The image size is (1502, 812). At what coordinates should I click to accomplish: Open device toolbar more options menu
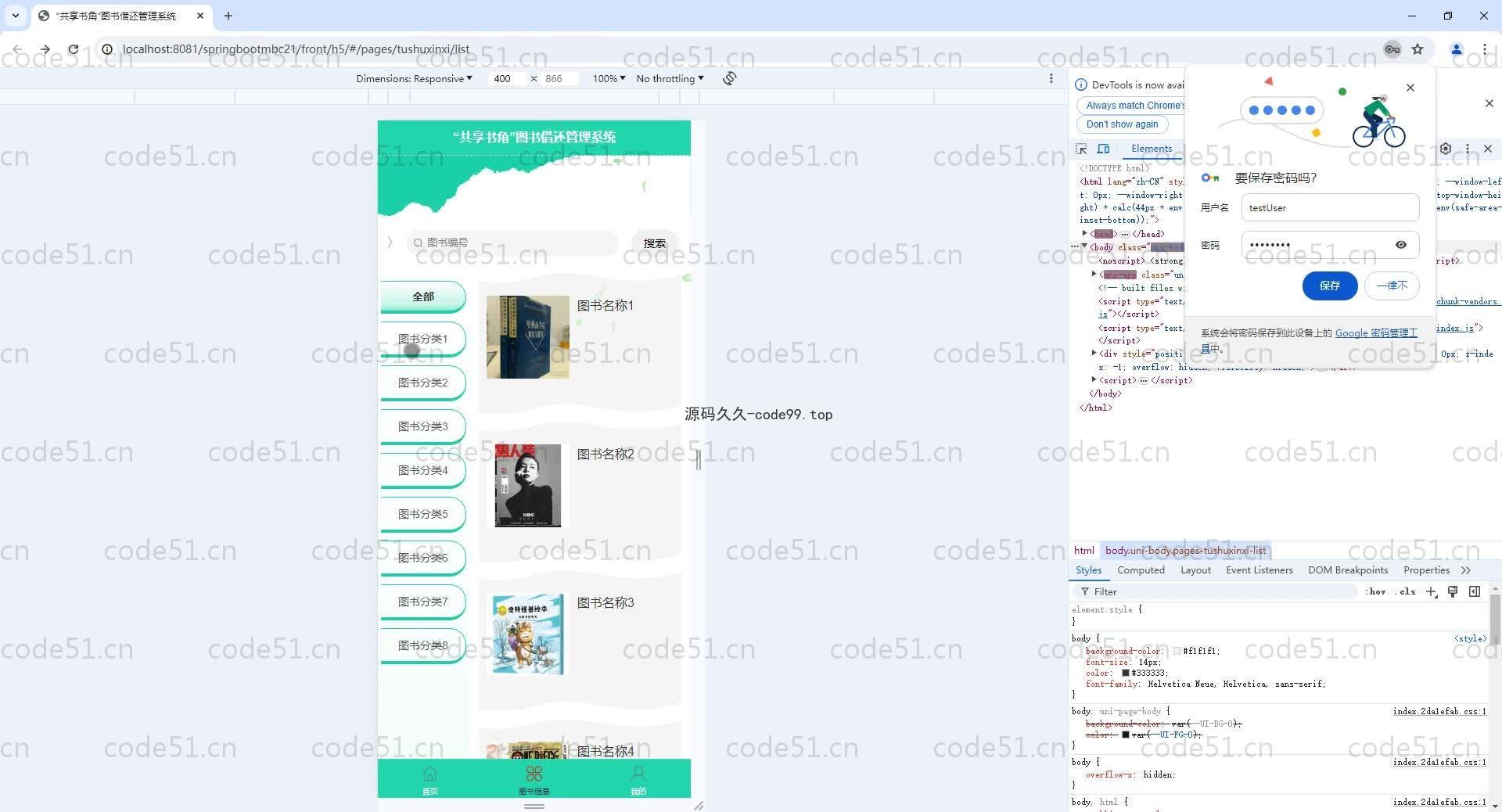1051,78
